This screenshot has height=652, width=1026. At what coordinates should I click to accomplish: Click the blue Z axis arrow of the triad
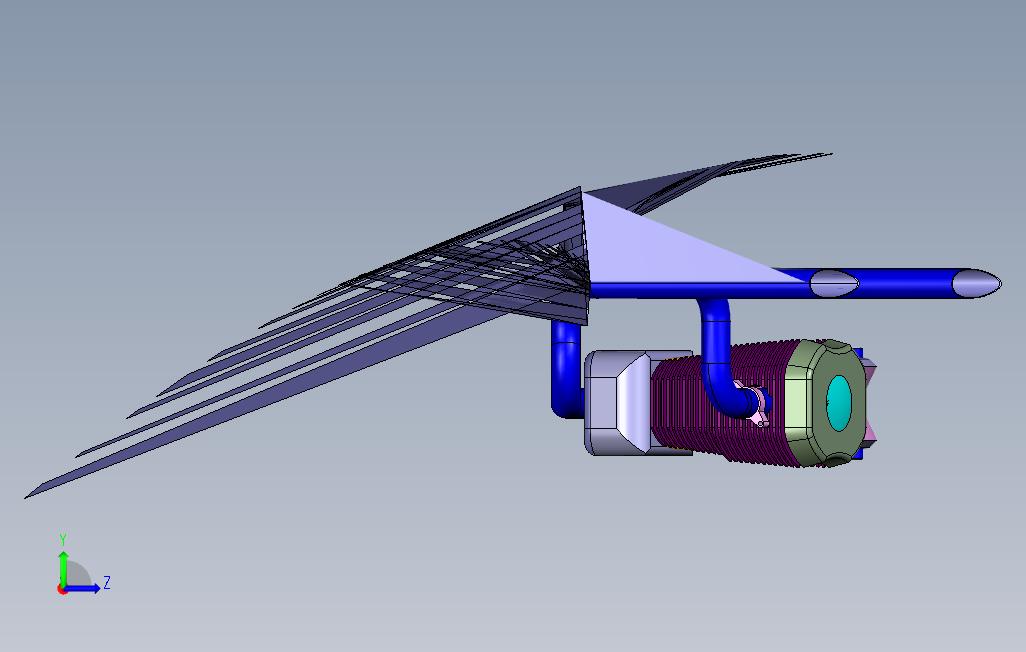click(x=84, y=588)
